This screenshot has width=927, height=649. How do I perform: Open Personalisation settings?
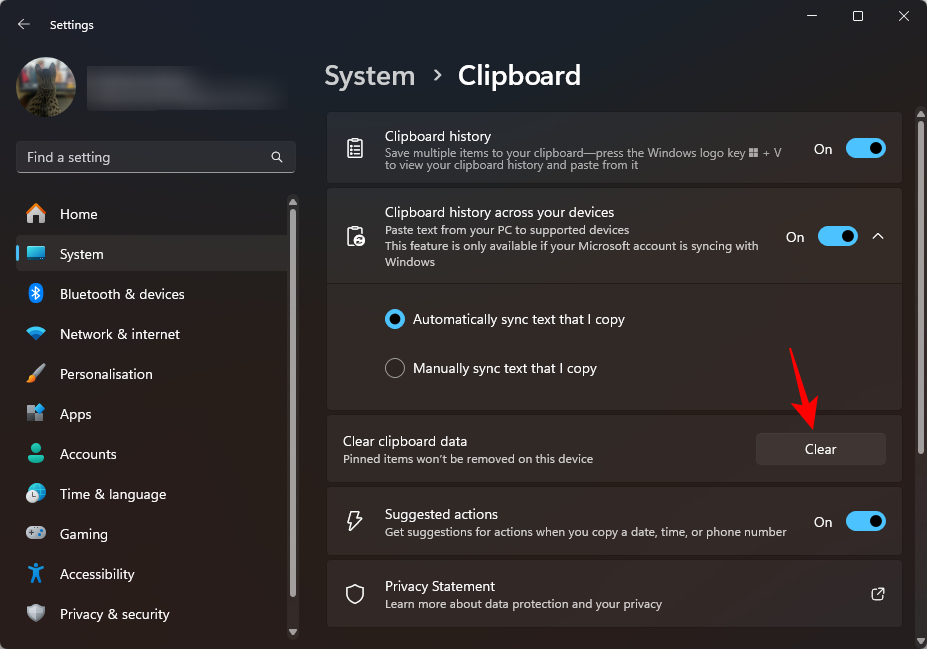point(106,374)
